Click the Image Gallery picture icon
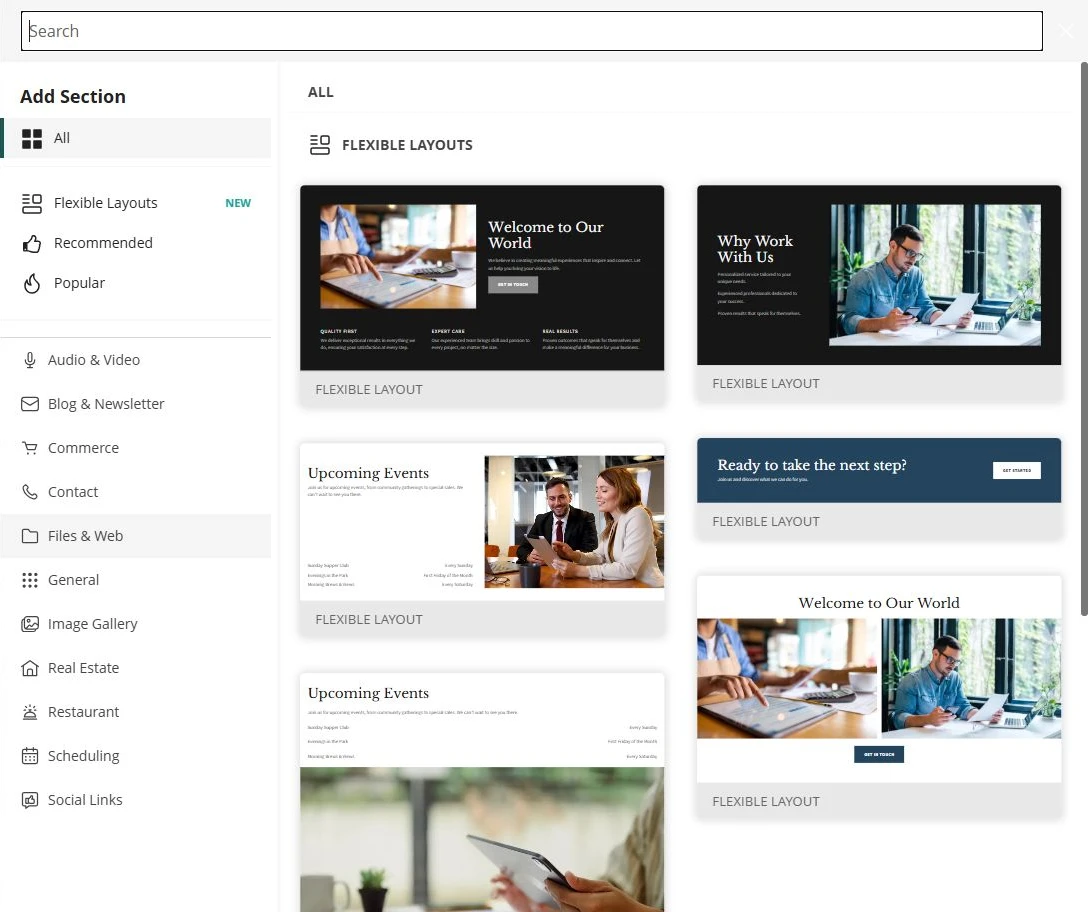The width and height of the screenshot is (1088, 912). tap(30, 624)
